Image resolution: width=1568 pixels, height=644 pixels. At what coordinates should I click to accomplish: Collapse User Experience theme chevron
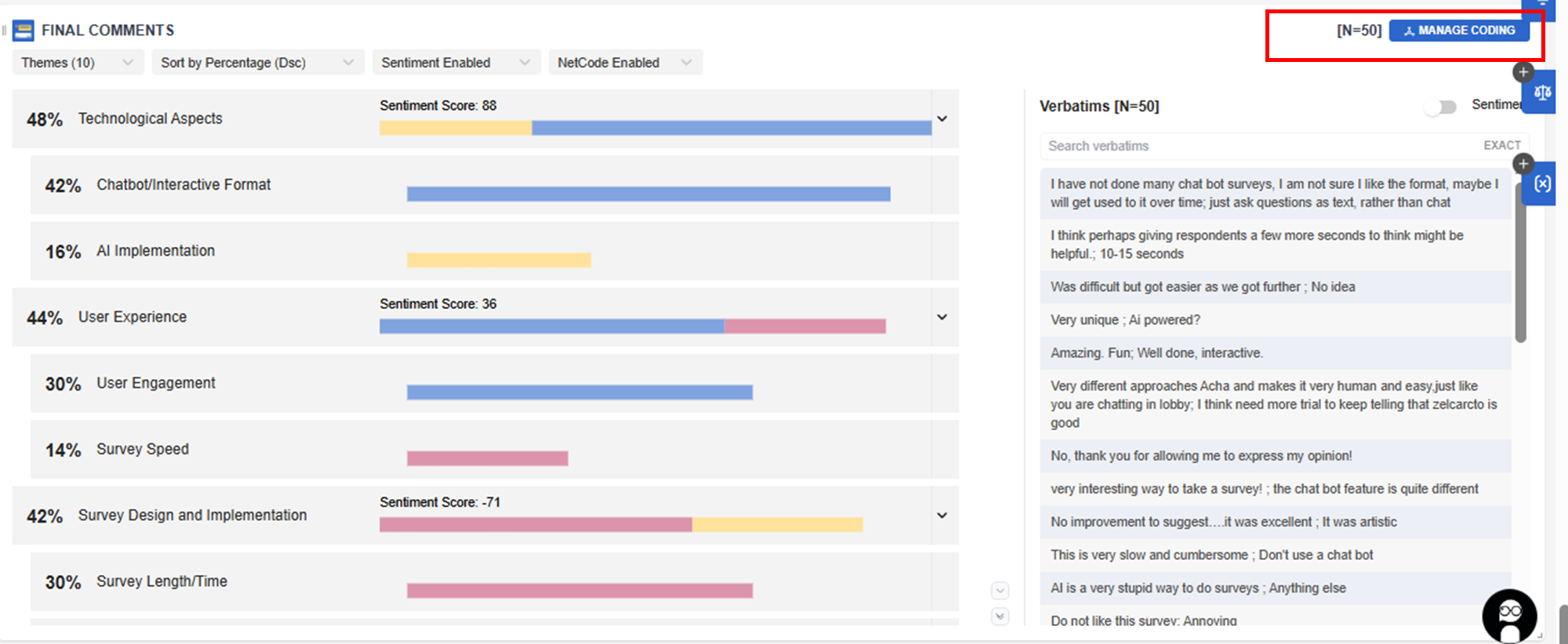click(x=942, y=318)
